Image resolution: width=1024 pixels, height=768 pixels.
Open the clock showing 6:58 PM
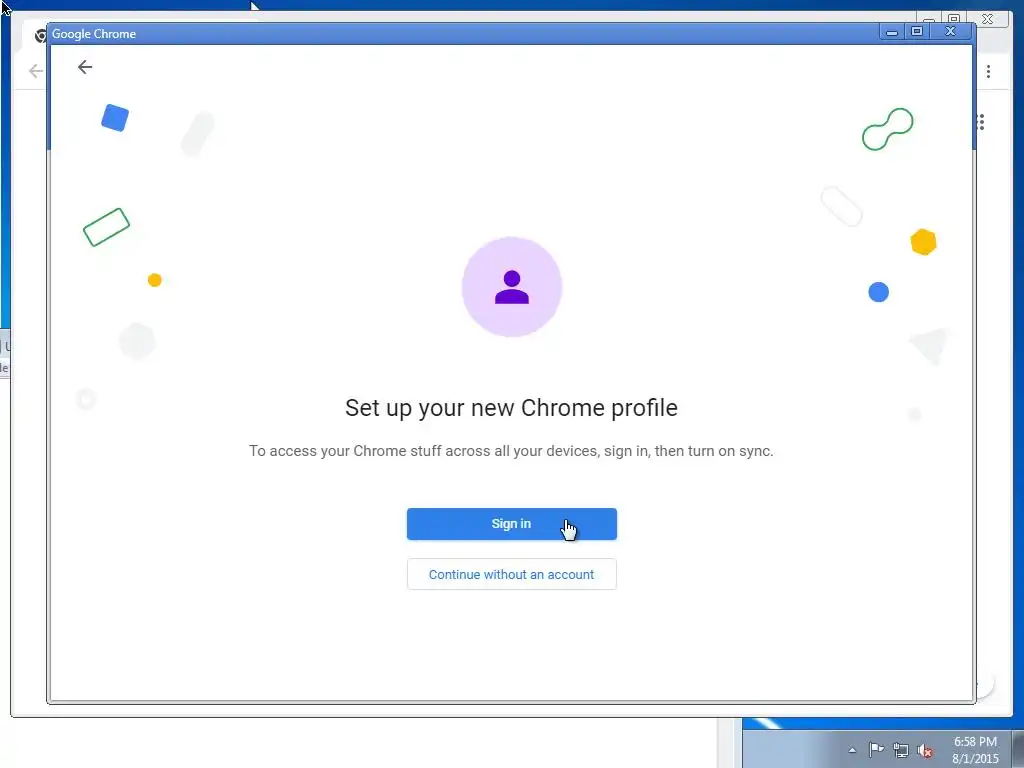(975, 750)
